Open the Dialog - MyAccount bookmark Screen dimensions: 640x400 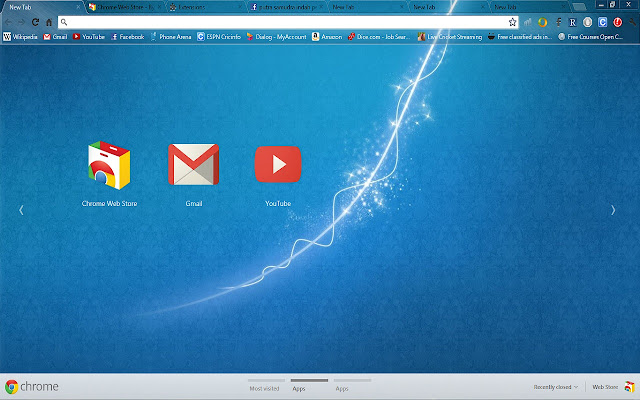276,37
